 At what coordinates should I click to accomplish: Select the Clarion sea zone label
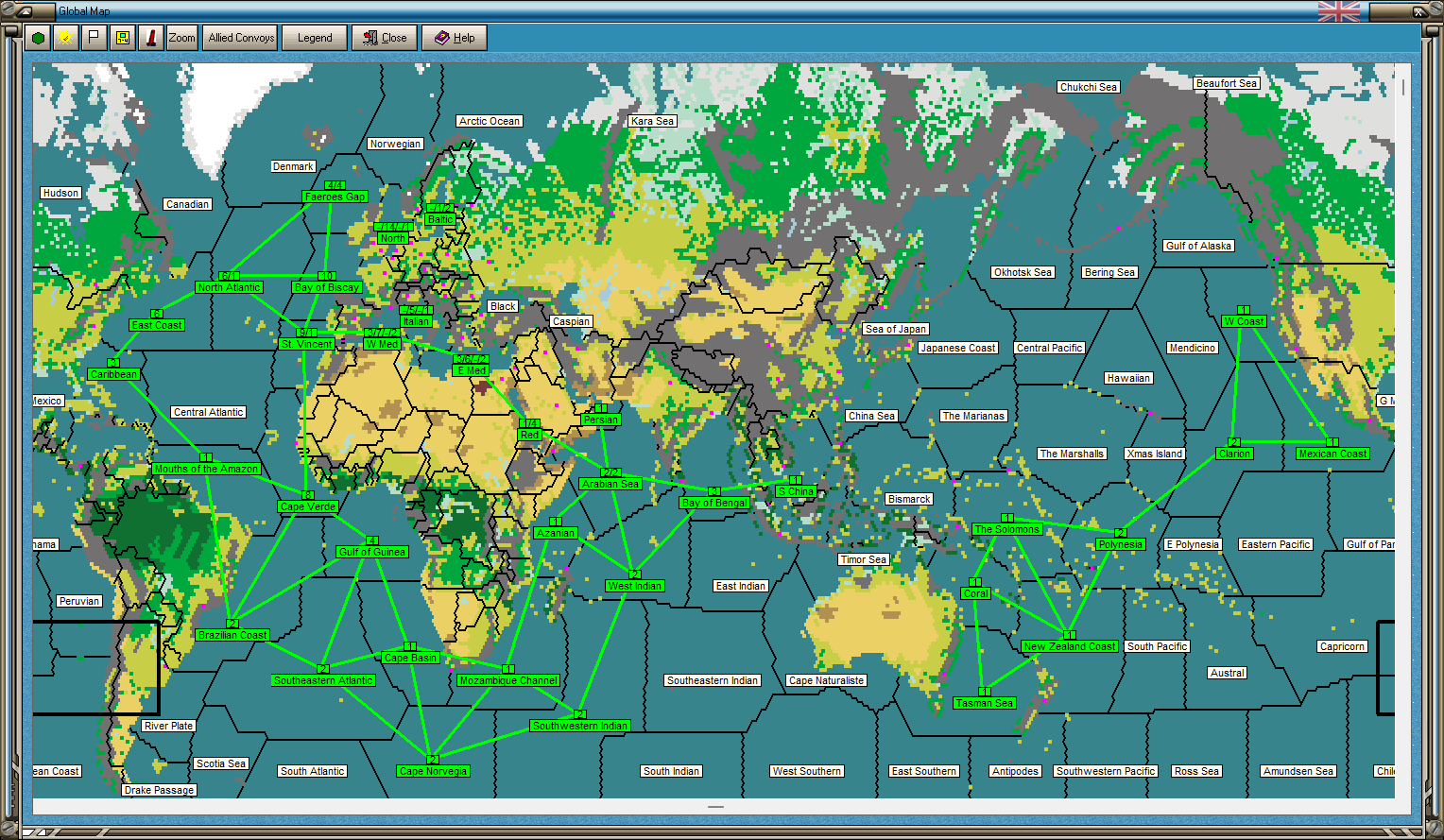tap(1235, 454)
